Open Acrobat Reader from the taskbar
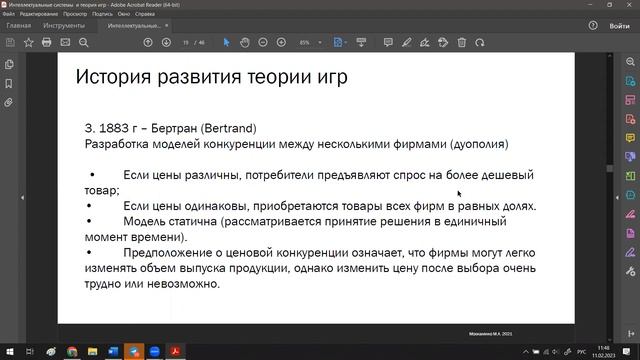The width and height of the screenshot is (640, 360). tap(176, 352)
